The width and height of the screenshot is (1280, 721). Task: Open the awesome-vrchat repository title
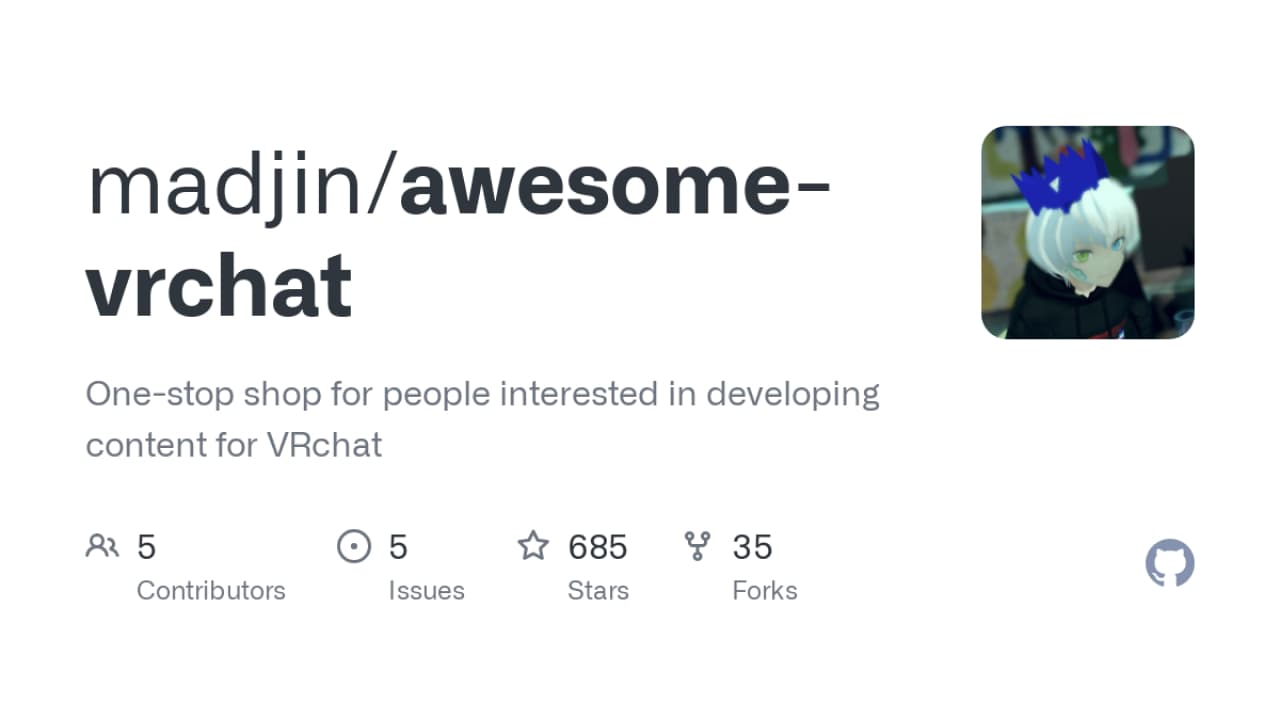(x=458, y=236)
